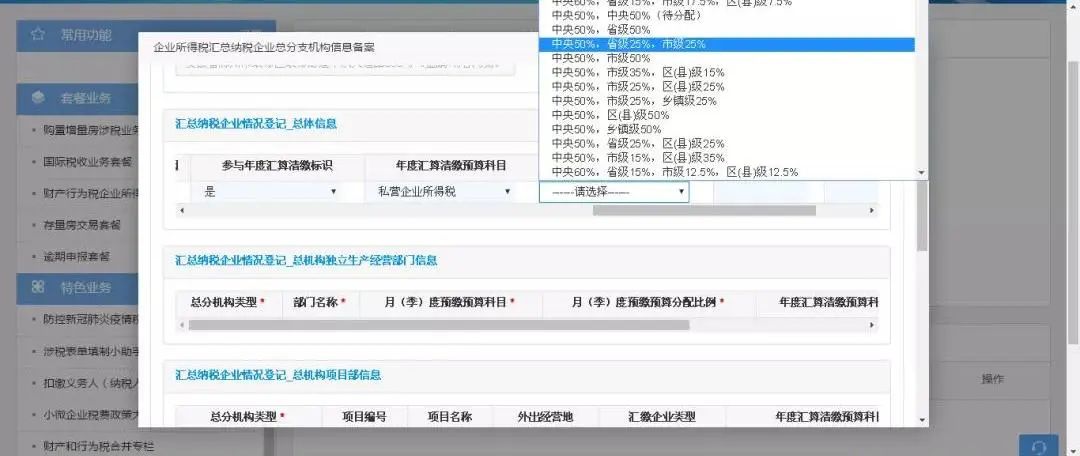
Task: Click the 独立生产经营部门 table horizontal scrollbar thumb
Action: click(x=439, y=324)
